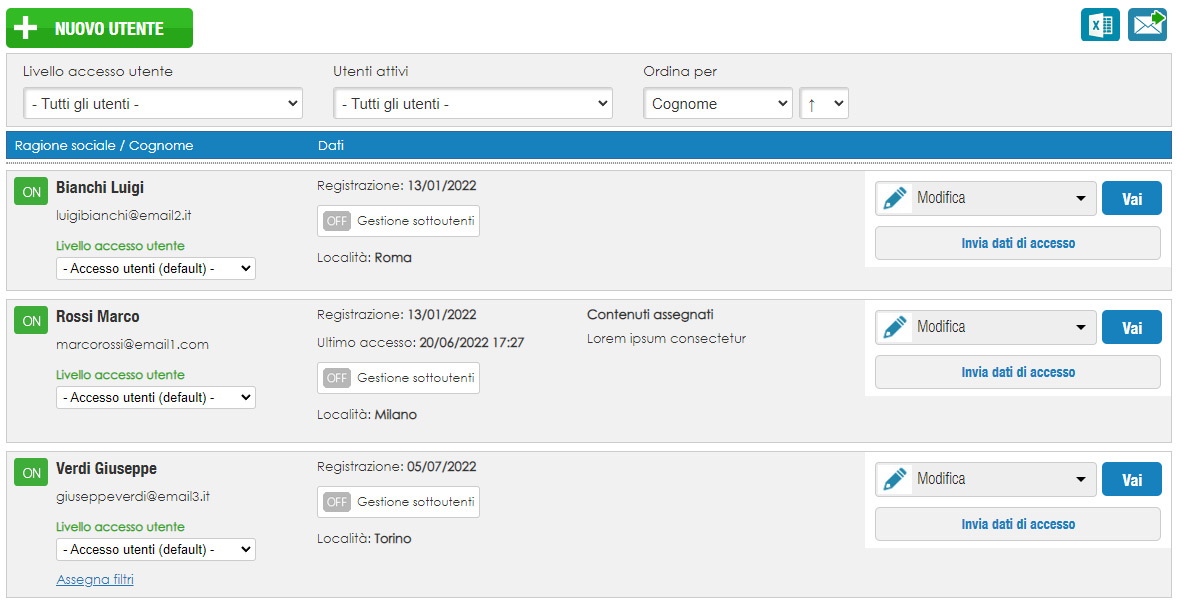Click the Assegna filtri link
Viewport: 1178px width, 604px height.
pos(95,579)
